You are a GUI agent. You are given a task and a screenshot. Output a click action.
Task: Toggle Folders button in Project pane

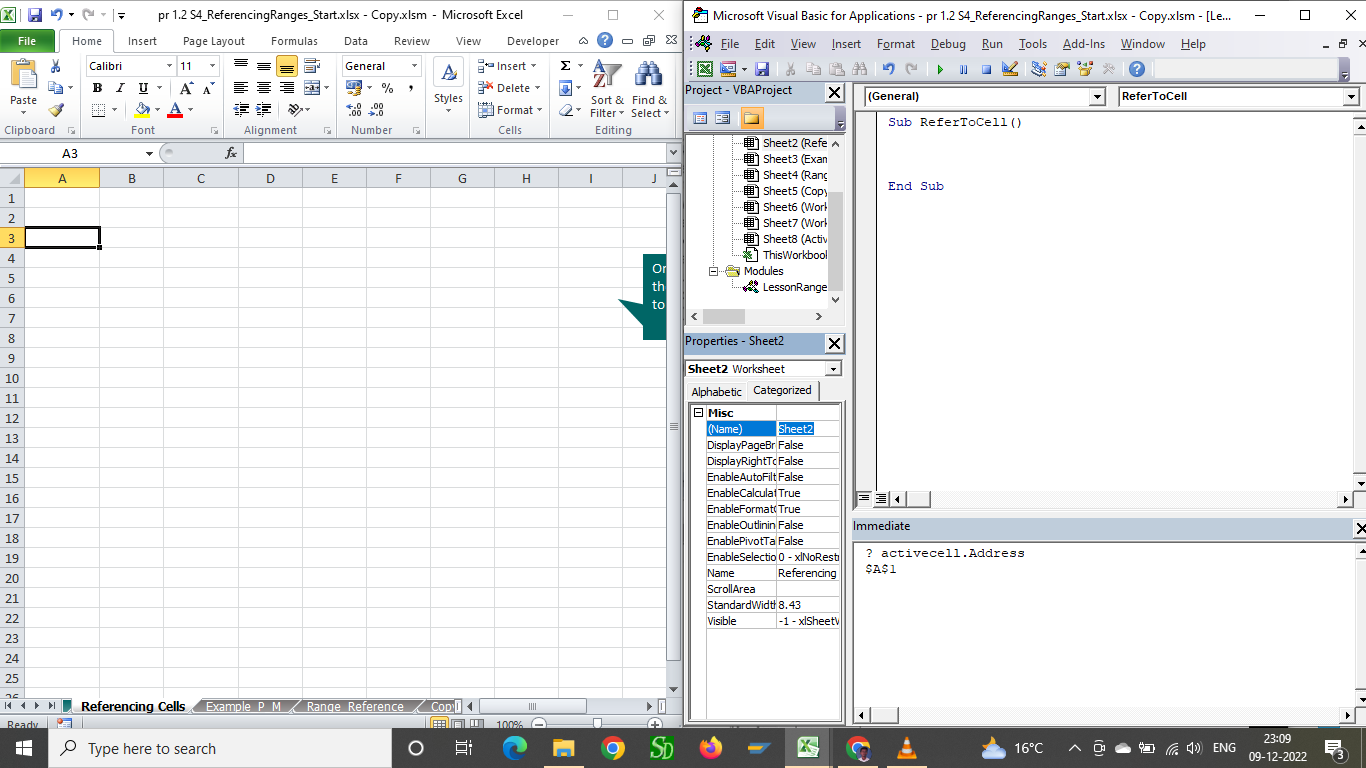tap(751, 118)
